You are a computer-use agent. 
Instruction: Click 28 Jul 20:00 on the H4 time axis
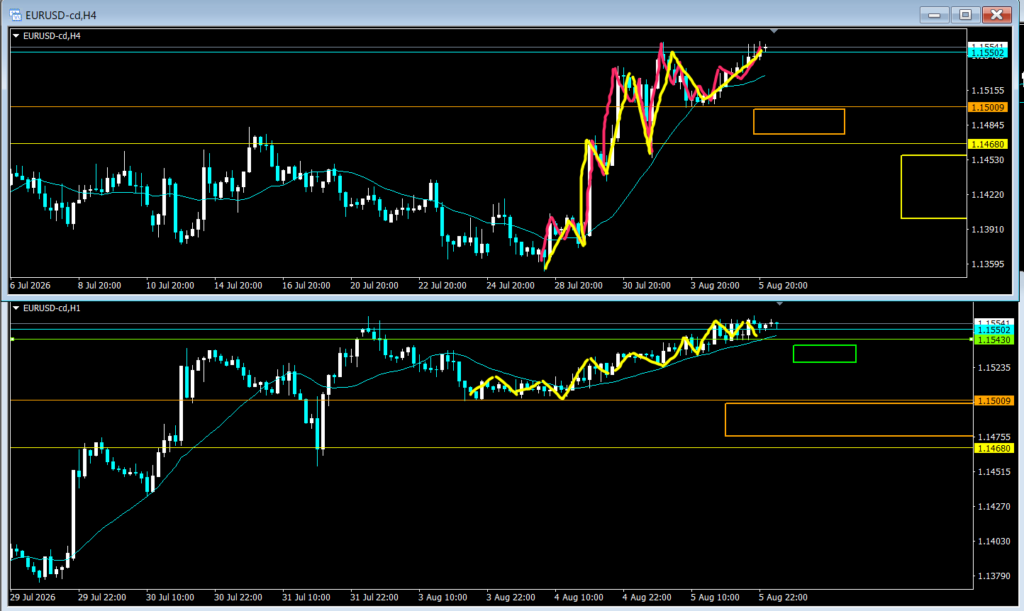[578, 285]
